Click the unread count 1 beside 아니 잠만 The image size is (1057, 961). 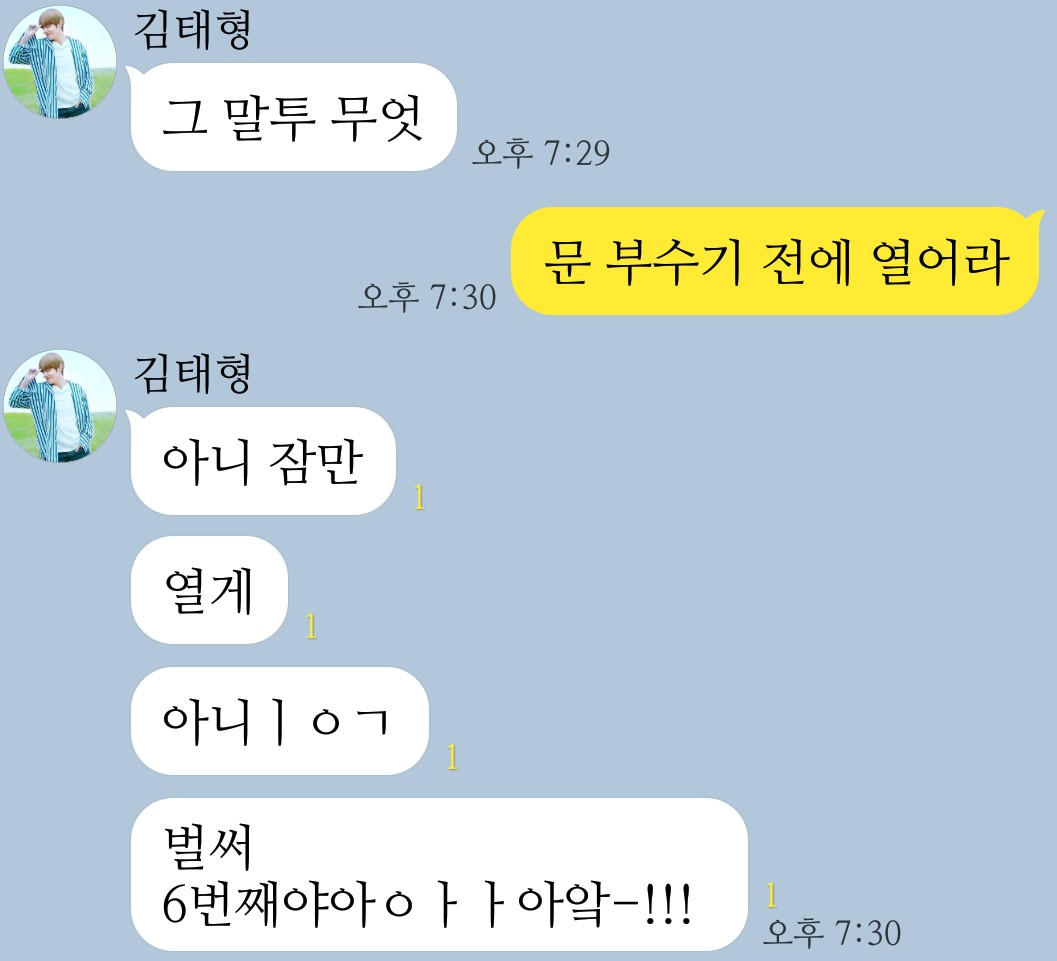point(419,498)
